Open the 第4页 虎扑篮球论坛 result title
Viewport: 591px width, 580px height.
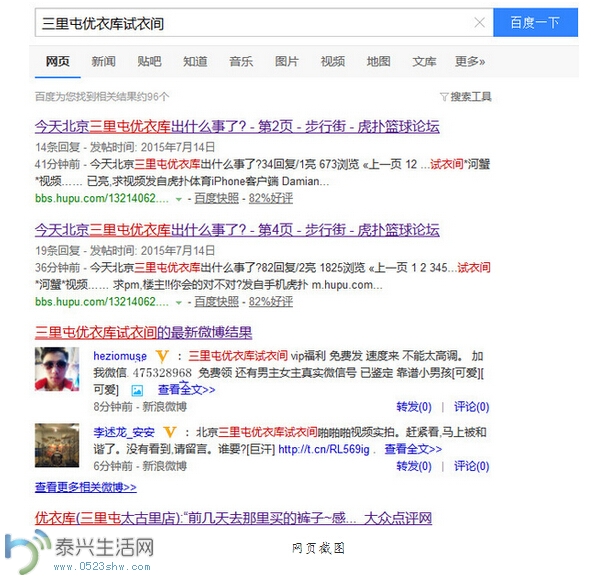click(237, 230)
